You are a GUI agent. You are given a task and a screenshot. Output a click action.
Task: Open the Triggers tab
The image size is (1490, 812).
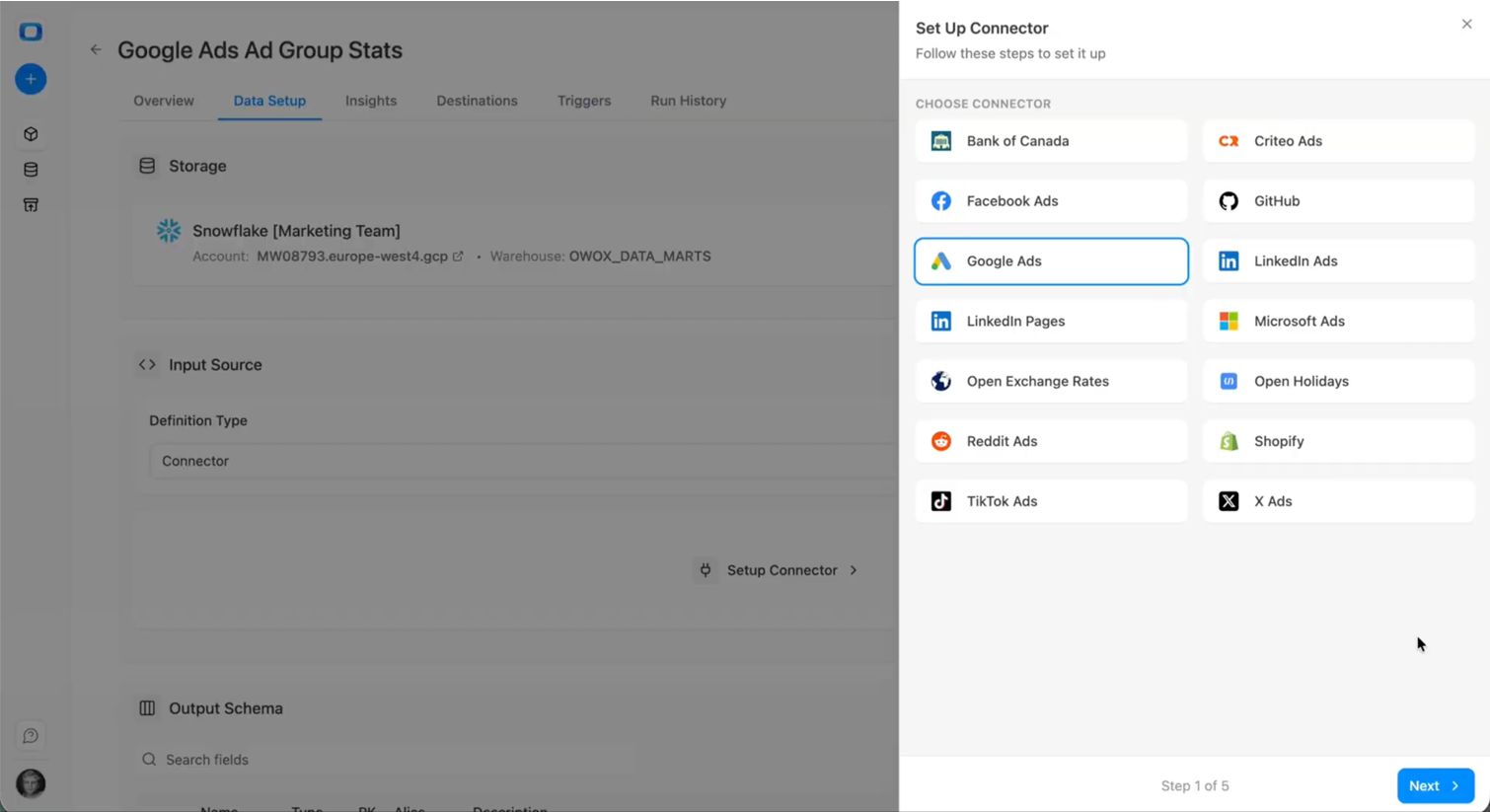[x=584, y=101]
